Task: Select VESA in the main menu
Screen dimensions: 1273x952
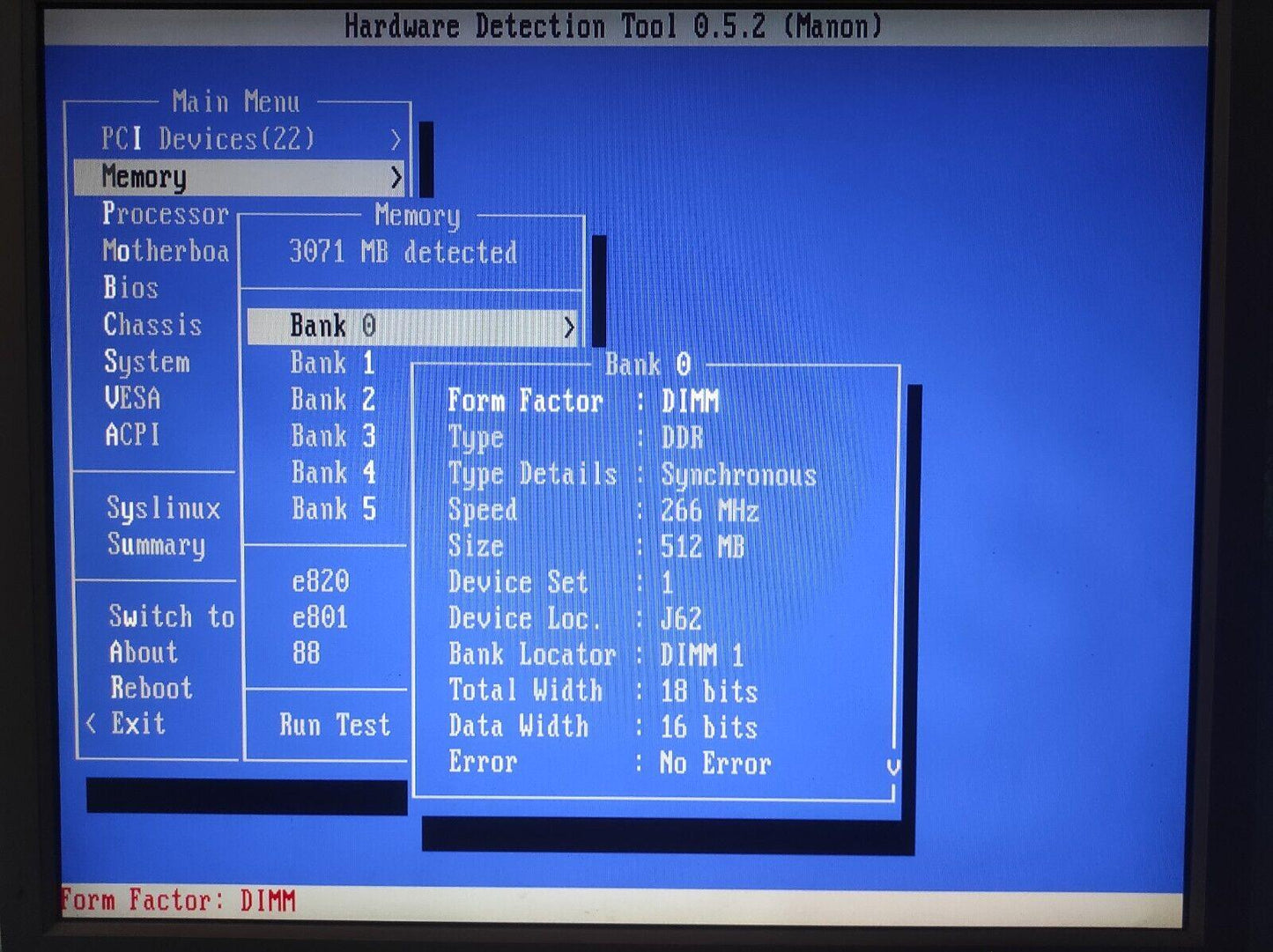Action: pyautogui.click(x=132, y=398)
